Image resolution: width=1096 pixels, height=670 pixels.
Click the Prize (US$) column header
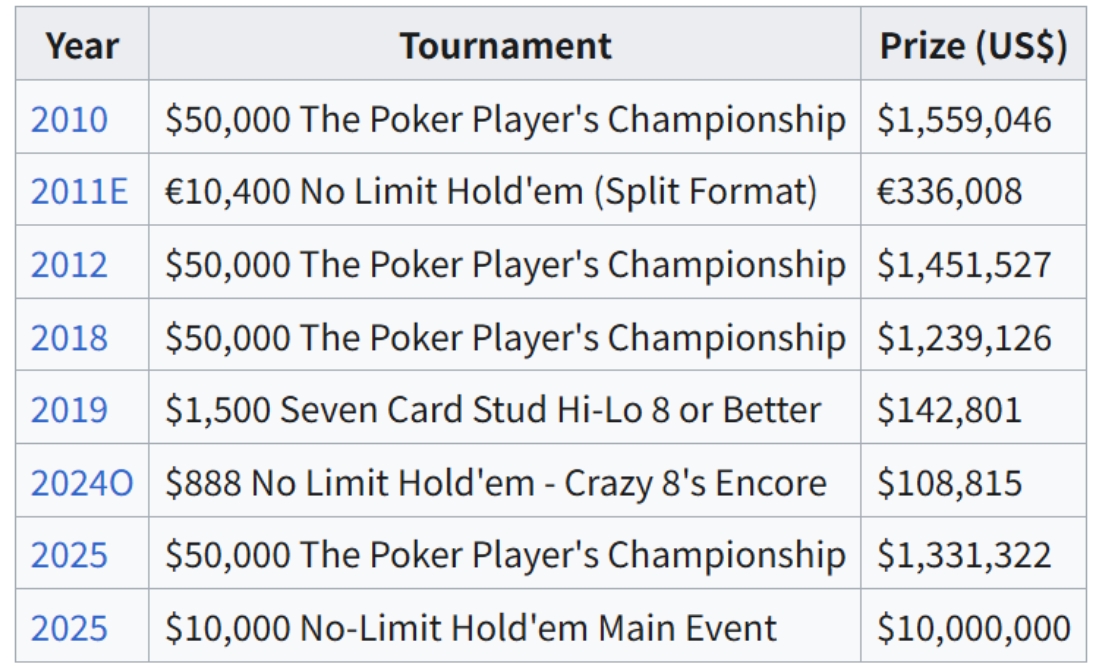point(973,45)
